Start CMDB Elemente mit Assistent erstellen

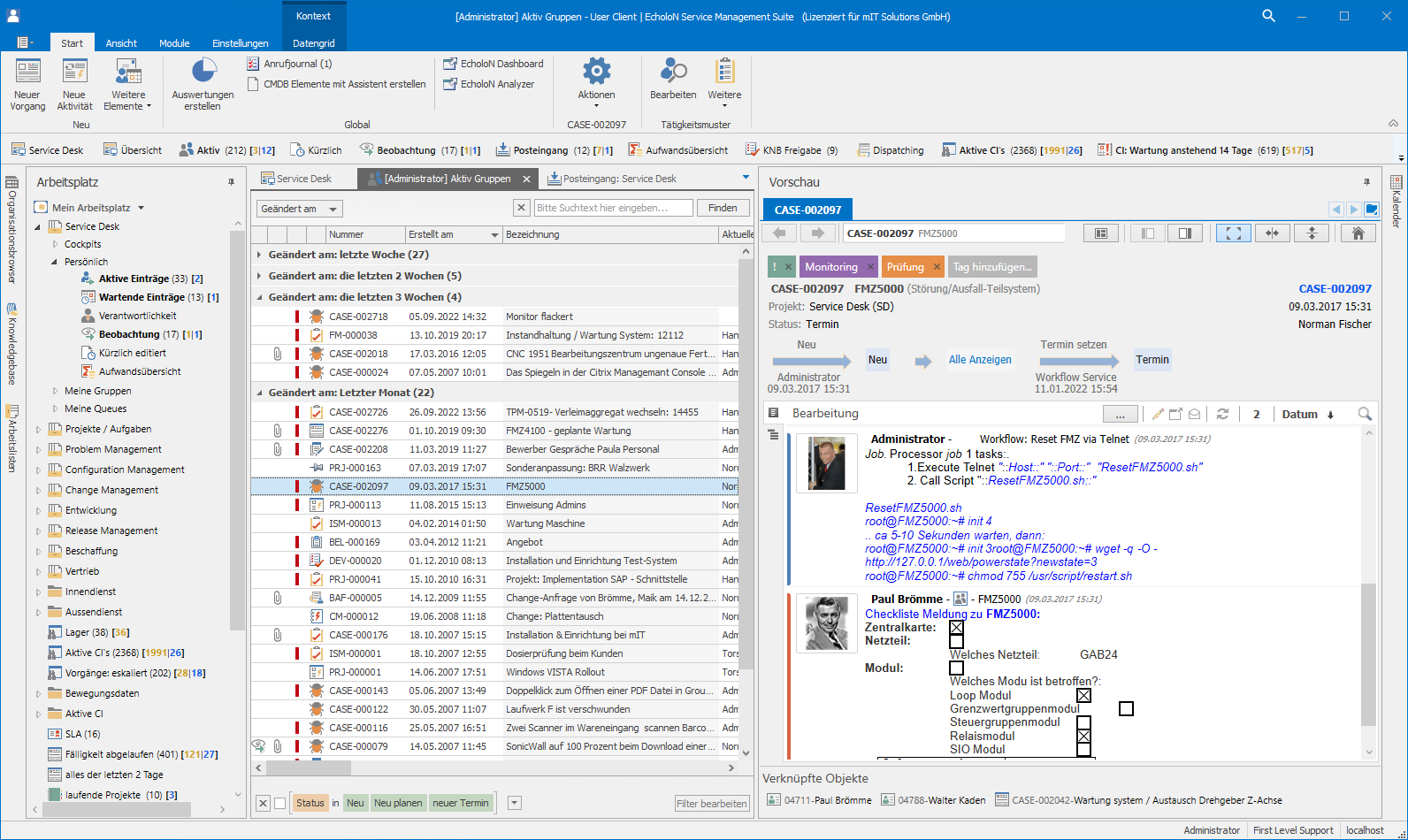(336, 84)
